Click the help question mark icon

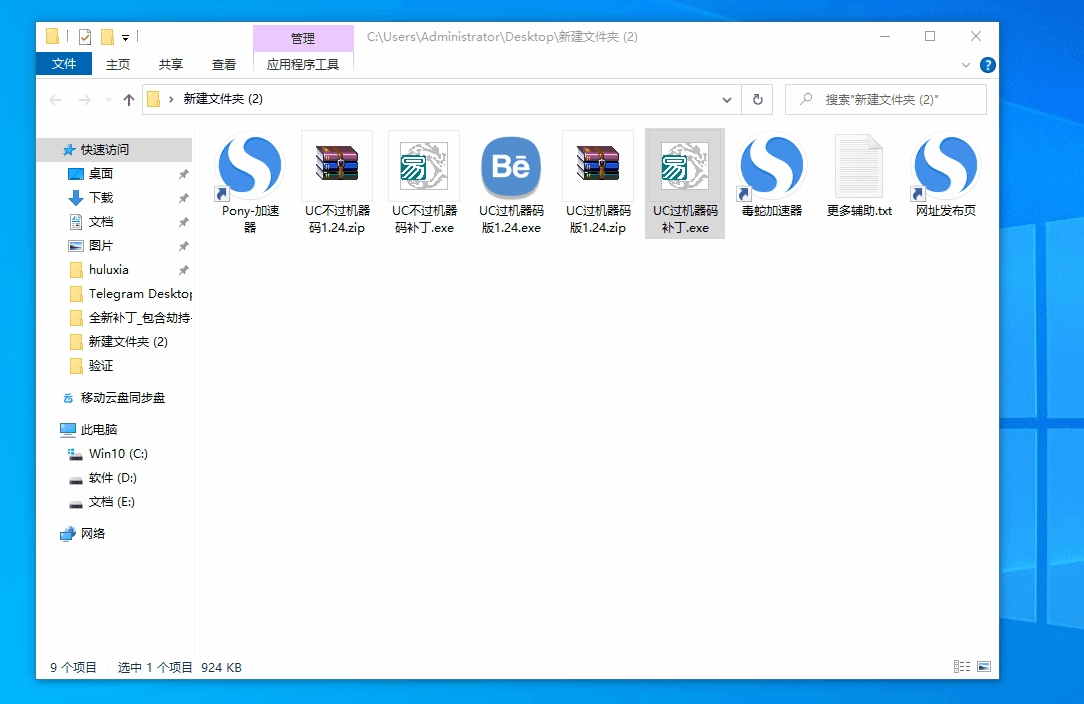point(987,65)
